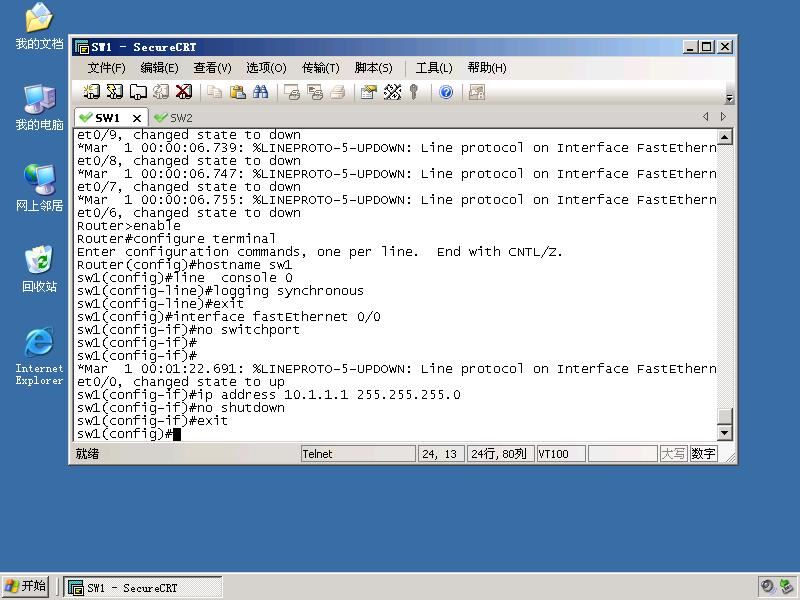Click the Quick Connect lightning icon
This screenshot has width=800, height=600.
(x=115, y=92)
